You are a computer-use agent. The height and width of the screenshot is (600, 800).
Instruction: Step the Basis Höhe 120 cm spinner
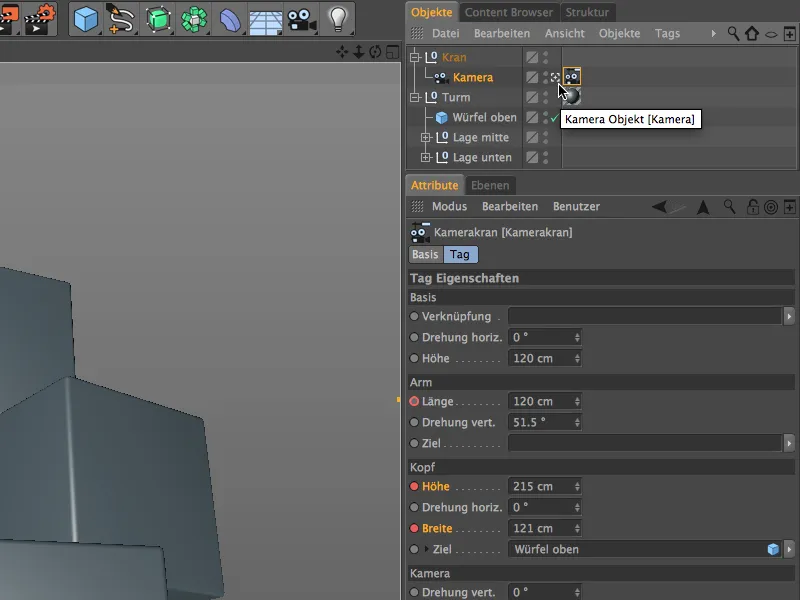577,359
